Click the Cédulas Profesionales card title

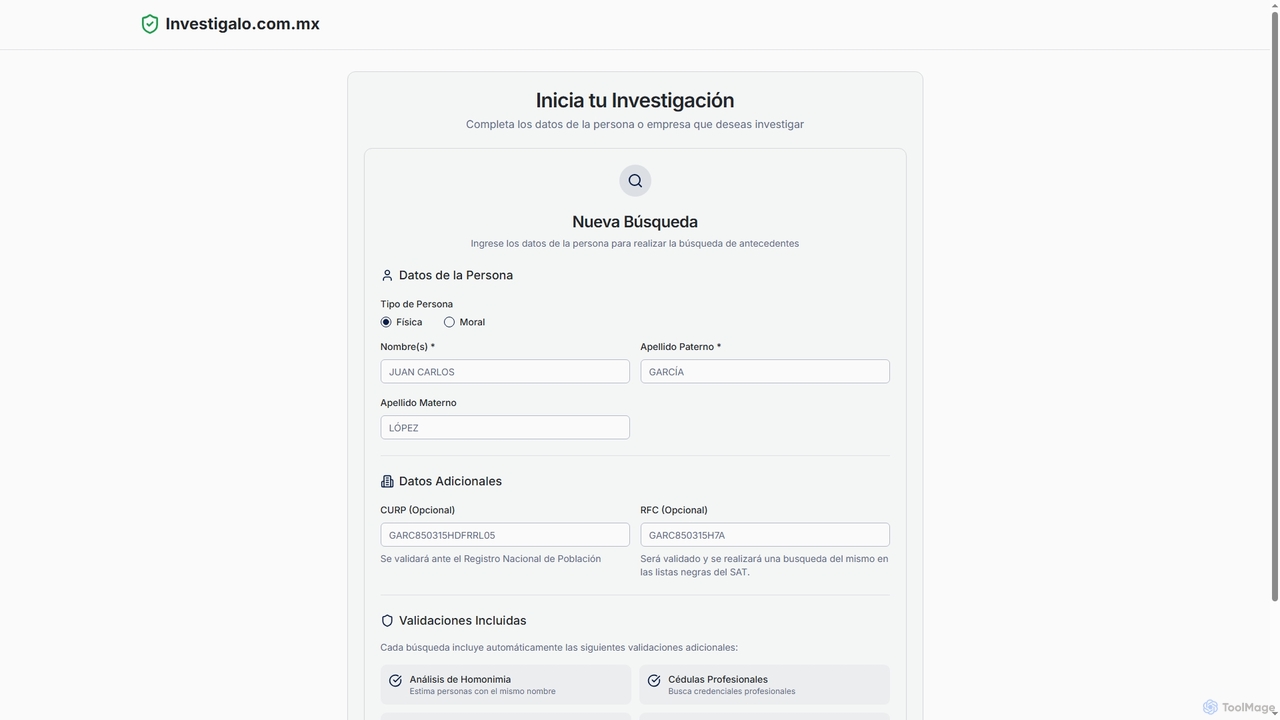tap(718, 679)
